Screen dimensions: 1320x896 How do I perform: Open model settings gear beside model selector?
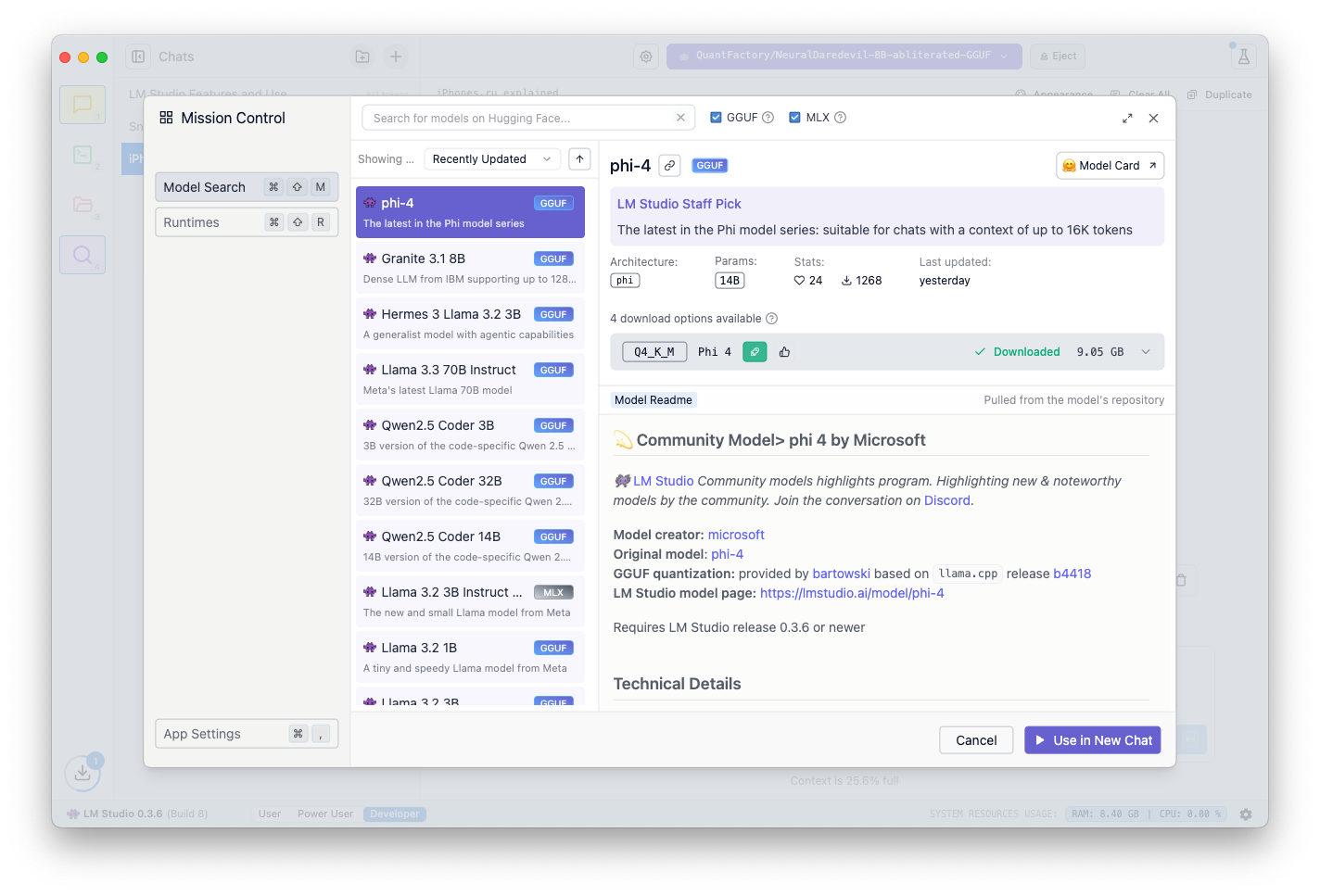coord(646,57)
